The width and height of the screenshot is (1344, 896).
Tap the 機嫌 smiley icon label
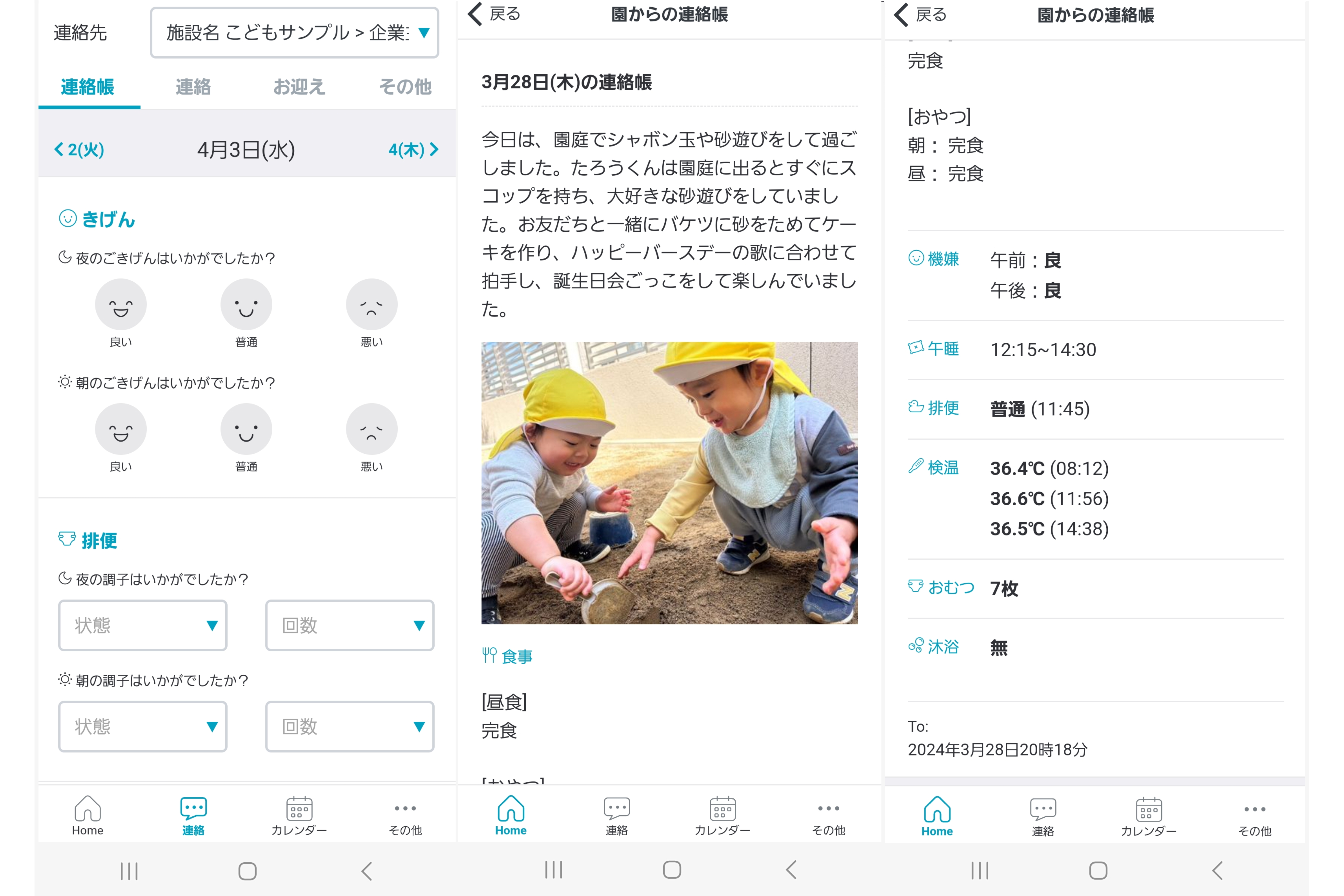pyautogui.click(x=934, y=259)
